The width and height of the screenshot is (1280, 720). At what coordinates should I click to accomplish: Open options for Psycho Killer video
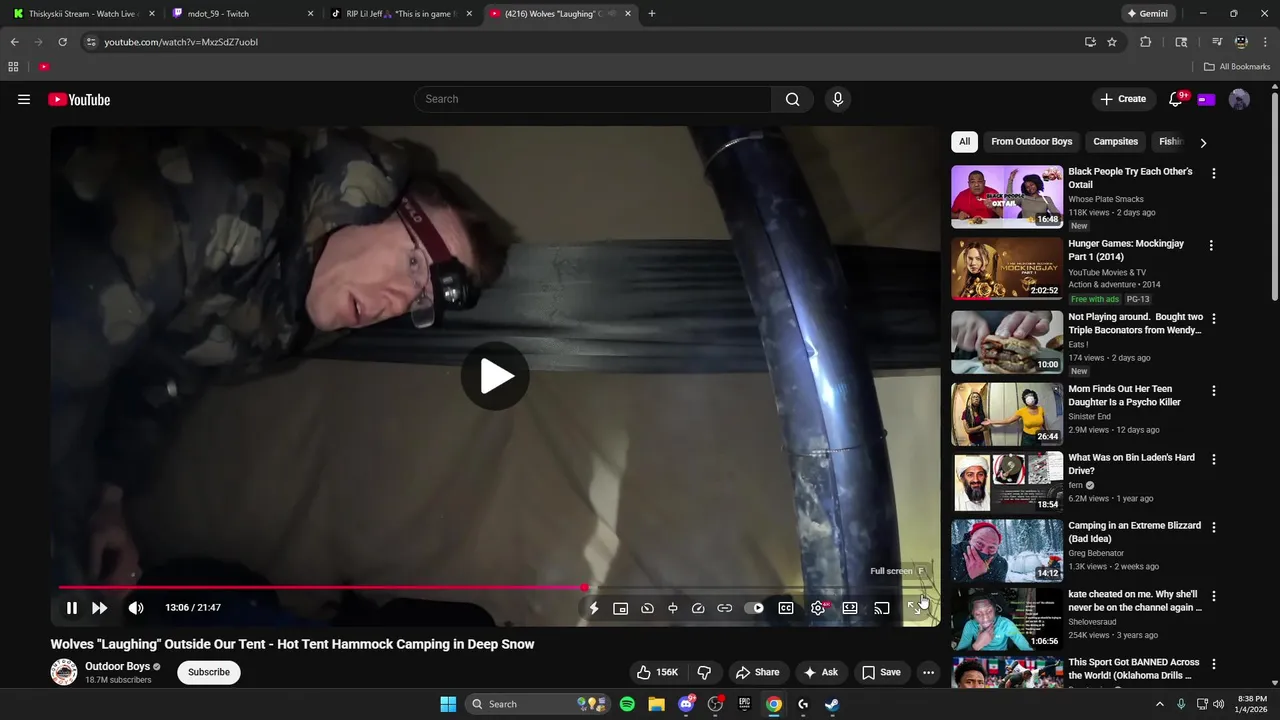pos(1214,390)
